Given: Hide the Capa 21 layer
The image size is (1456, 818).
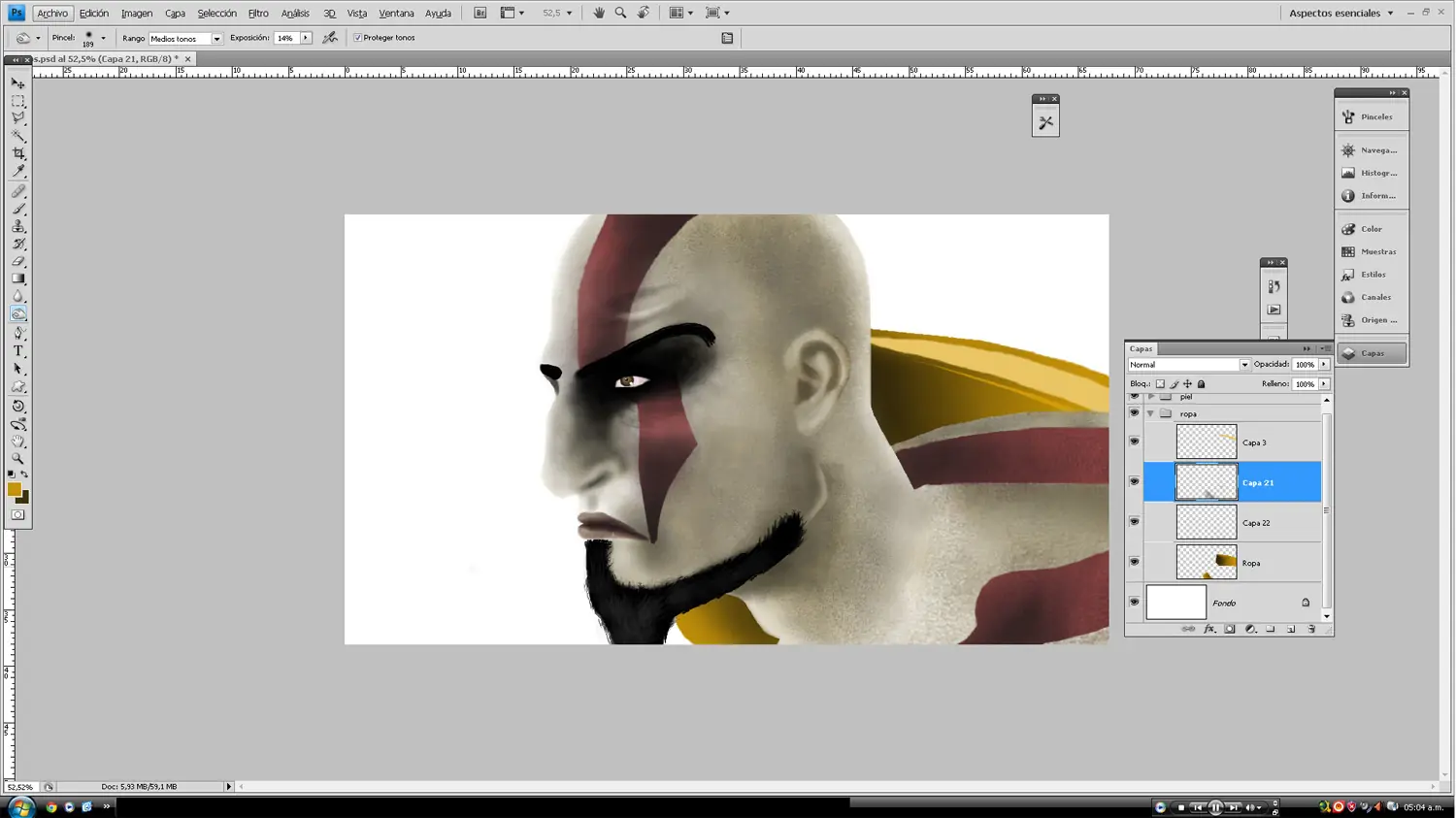Looking at the screenshot, I should tap(1134, 482).
